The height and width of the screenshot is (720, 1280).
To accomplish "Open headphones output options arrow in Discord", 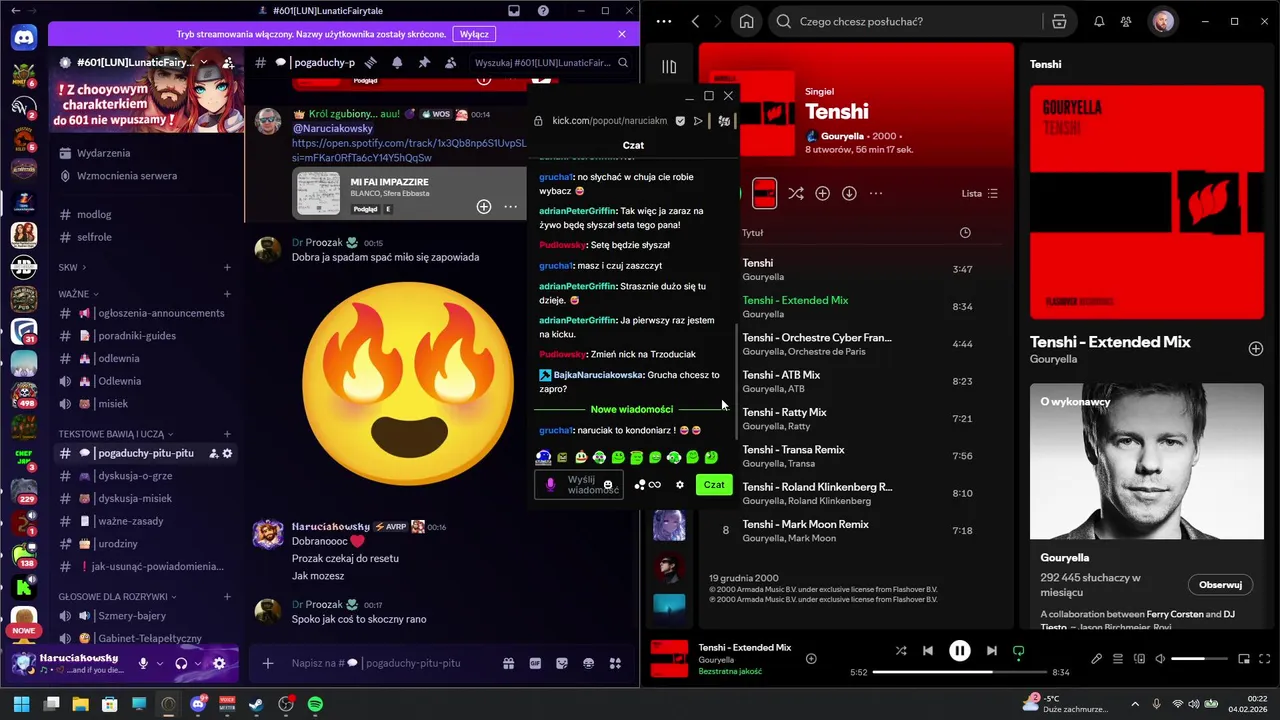I will click(198, 663).
